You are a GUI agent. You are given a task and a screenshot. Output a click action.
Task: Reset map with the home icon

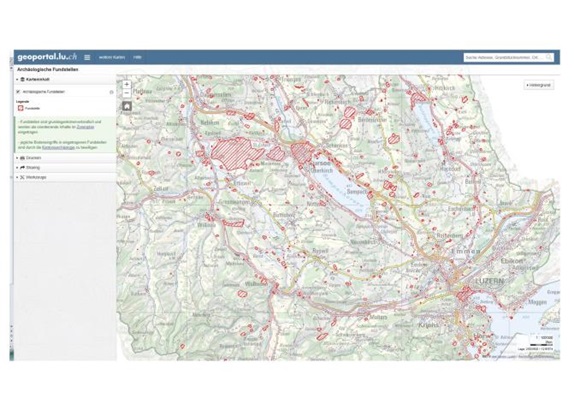(127, 106)
